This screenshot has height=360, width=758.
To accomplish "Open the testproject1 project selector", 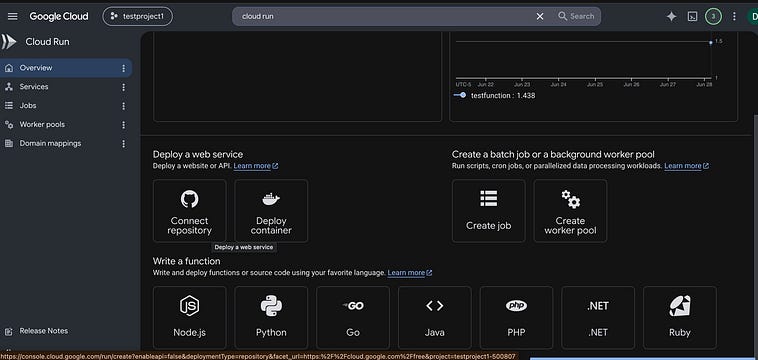I will point(138,16).
